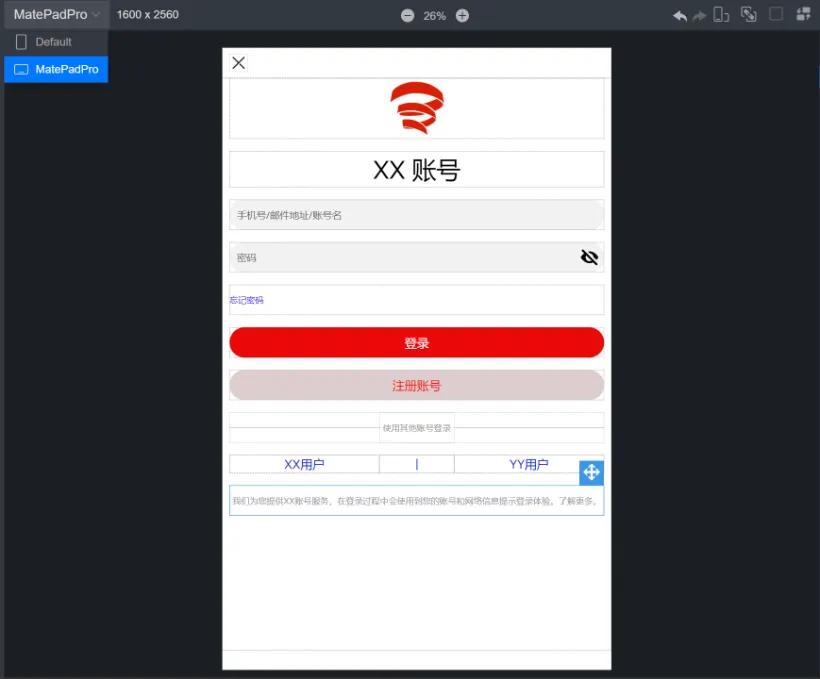Click the redo arrow in the toolbar

(x=699, y=14)
